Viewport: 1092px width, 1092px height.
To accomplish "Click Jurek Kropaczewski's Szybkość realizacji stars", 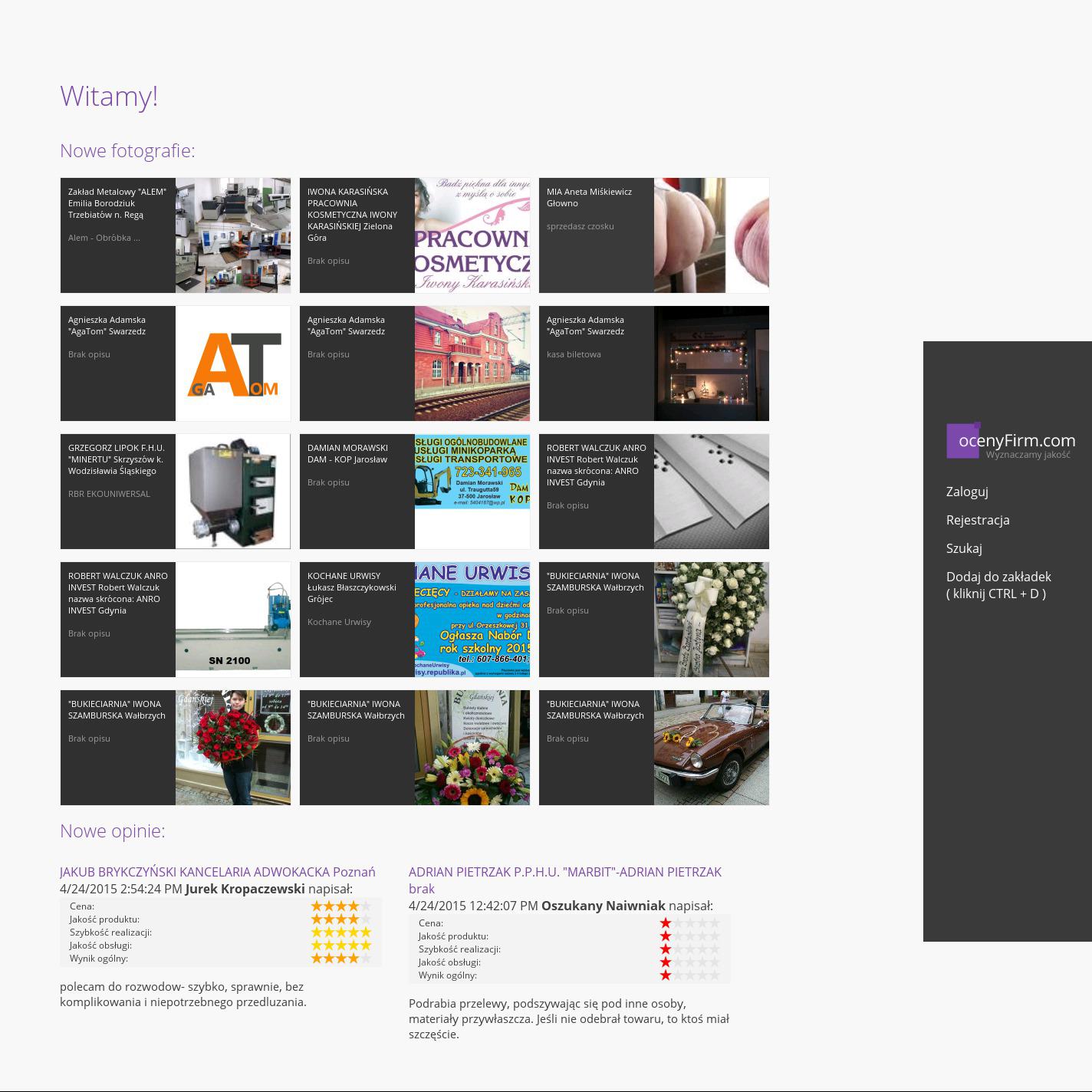I will point(341,932).
